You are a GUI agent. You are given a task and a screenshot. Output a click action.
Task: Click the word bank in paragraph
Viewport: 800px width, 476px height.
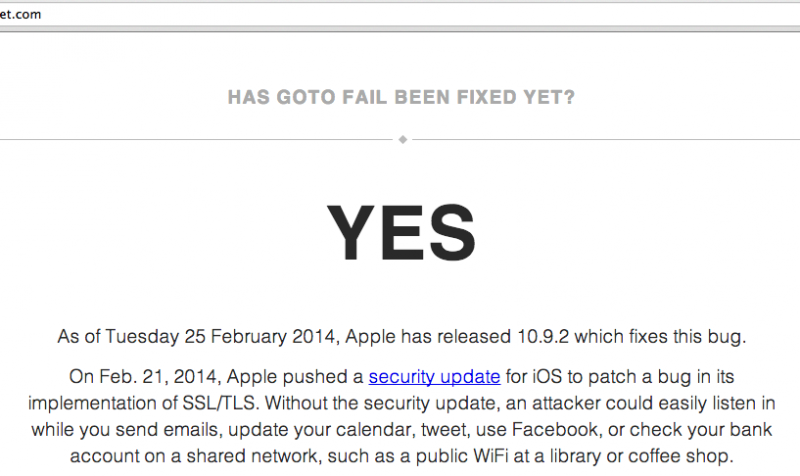pos(751,430)
